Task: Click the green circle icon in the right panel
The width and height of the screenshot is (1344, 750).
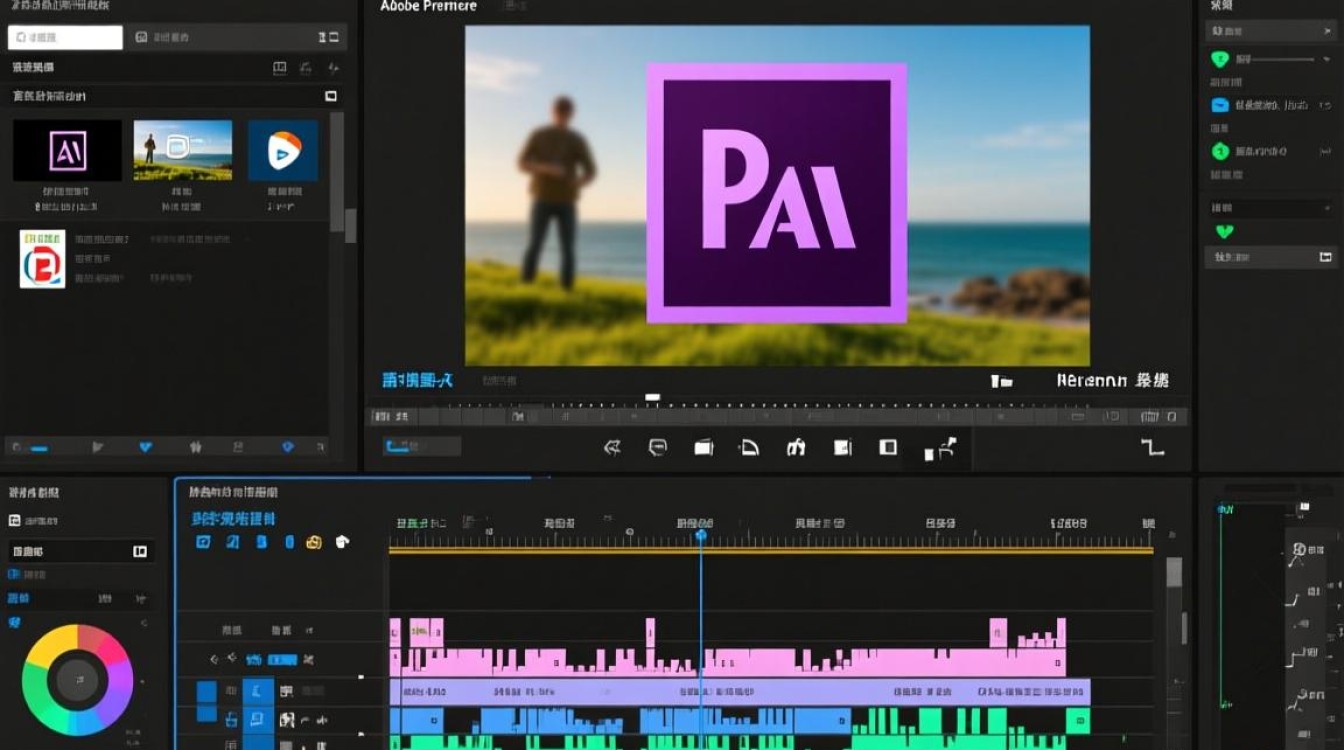Action: tap(1220, 151)
